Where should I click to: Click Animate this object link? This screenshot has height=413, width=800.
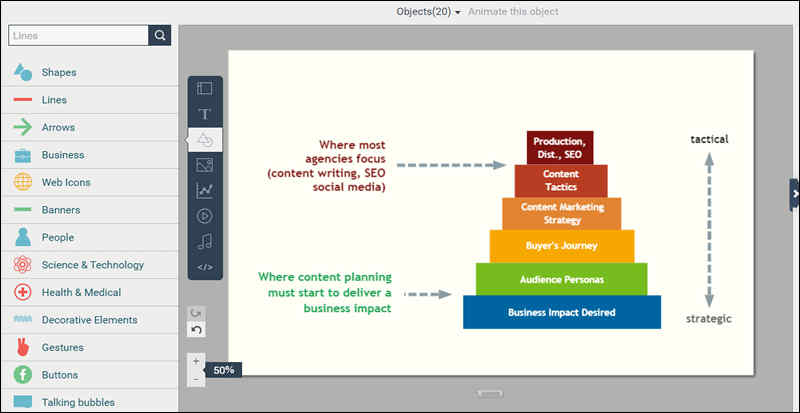(x=513, y=12)
